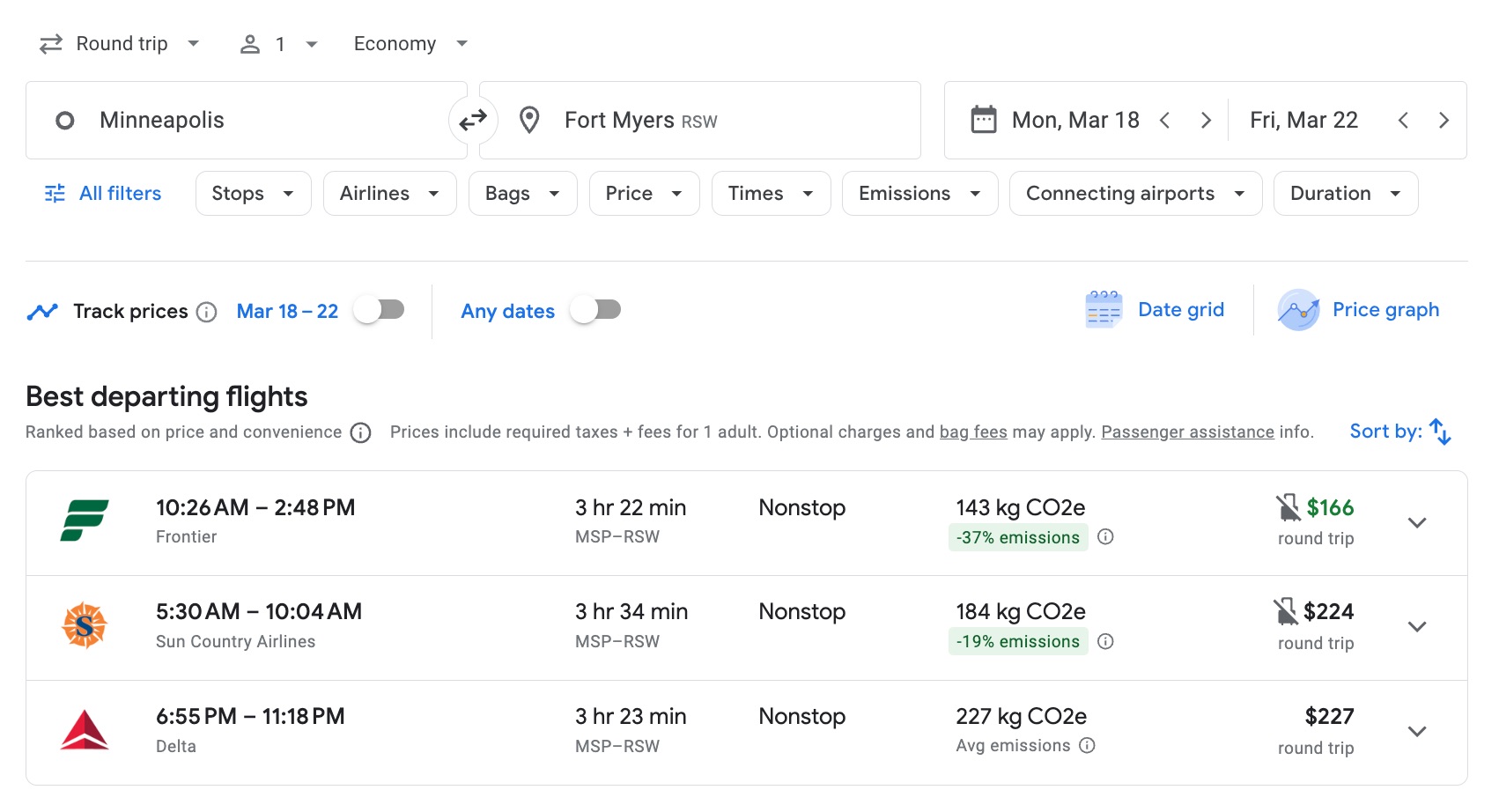1499x812 pixels.
Task: Click the emissions info icon on the Frontier flight
Action: (x=1107, y=536)
